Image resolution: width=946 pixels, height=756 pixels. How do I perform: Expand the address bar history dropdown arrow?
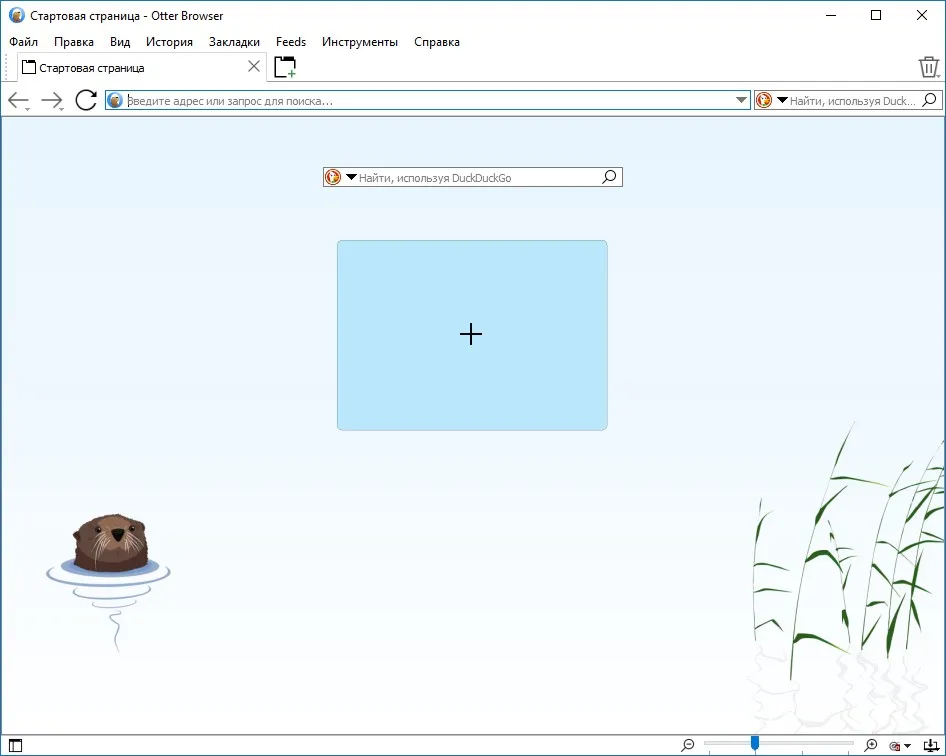tap(741, 100)
